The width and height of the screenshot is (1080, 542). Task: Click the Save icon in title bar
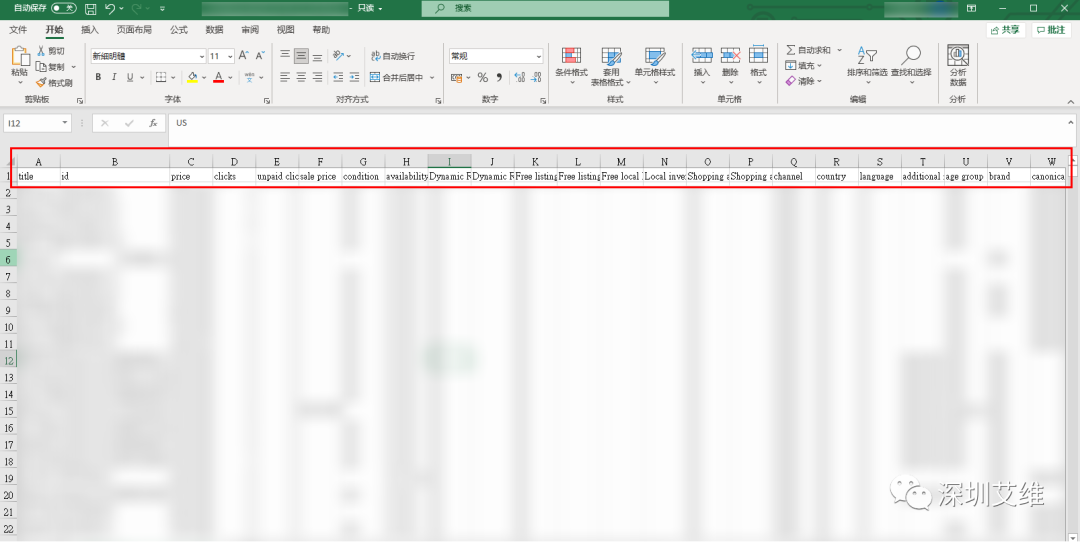pyautogui.click(x=90, y=8)
